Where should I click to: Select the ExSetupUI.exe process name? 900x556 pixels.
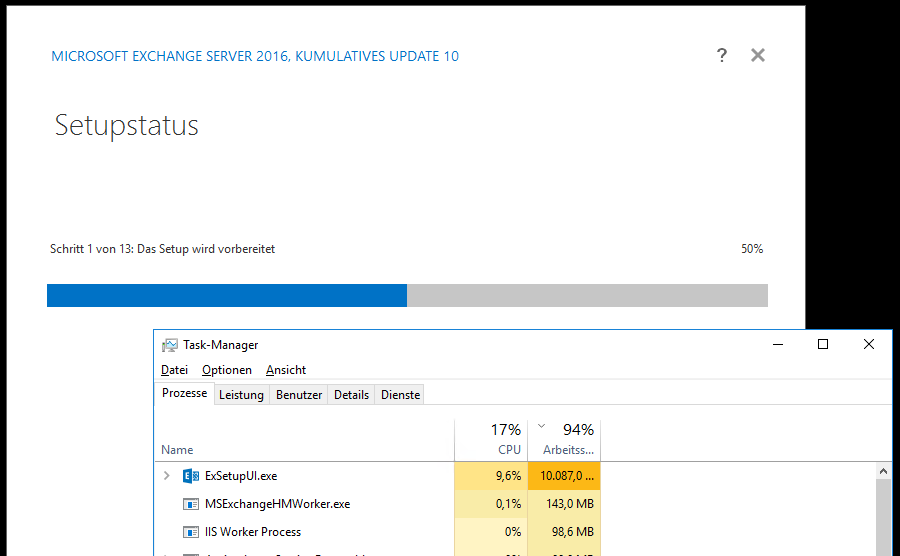tap(241, 476)
